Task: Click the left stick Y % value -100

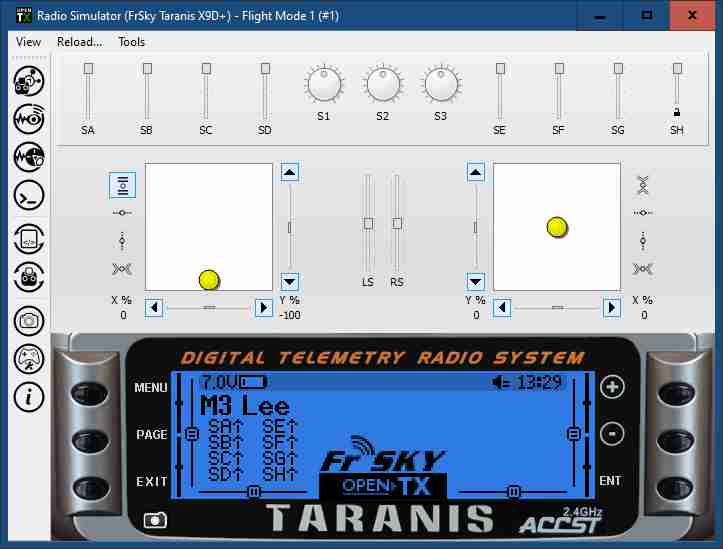Action: (290, 315)
